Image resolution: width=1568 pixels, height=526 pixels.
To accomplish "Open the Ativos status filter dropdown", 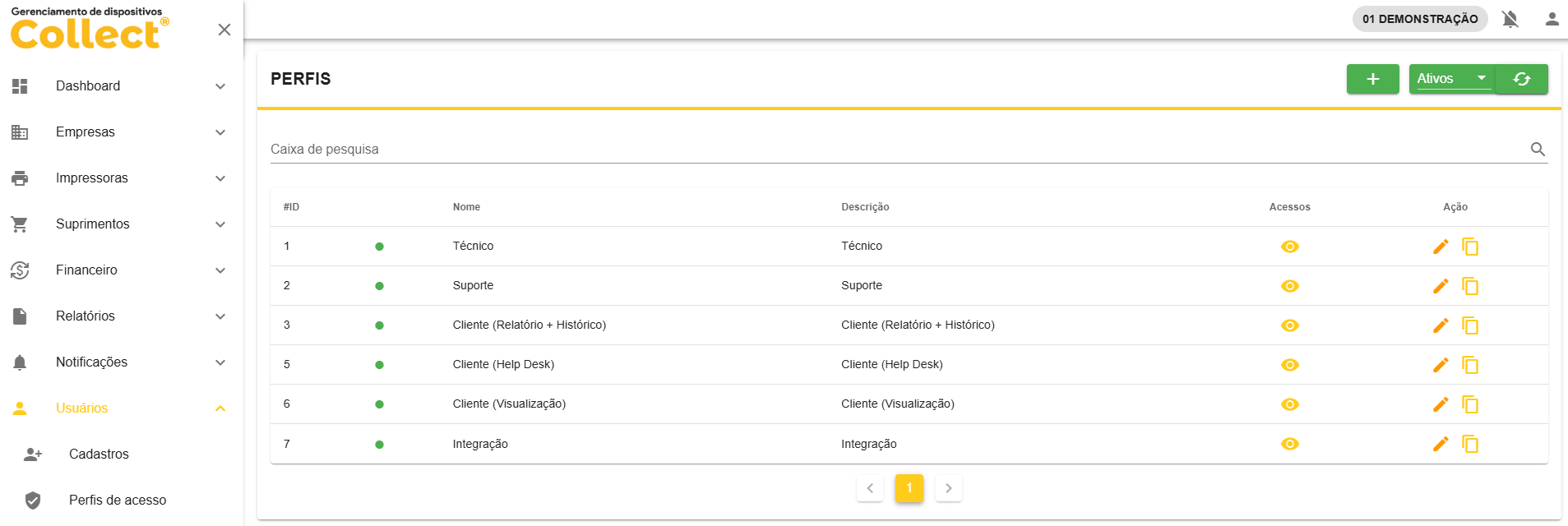I will (1451, 79).
